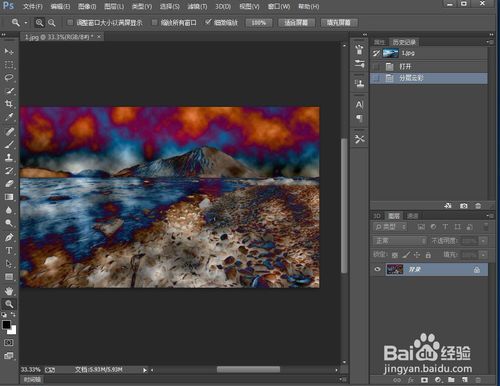This screenshot has height=386, width=500.
Task: Select the Horizontal Type tool
Action: point(9,250)
